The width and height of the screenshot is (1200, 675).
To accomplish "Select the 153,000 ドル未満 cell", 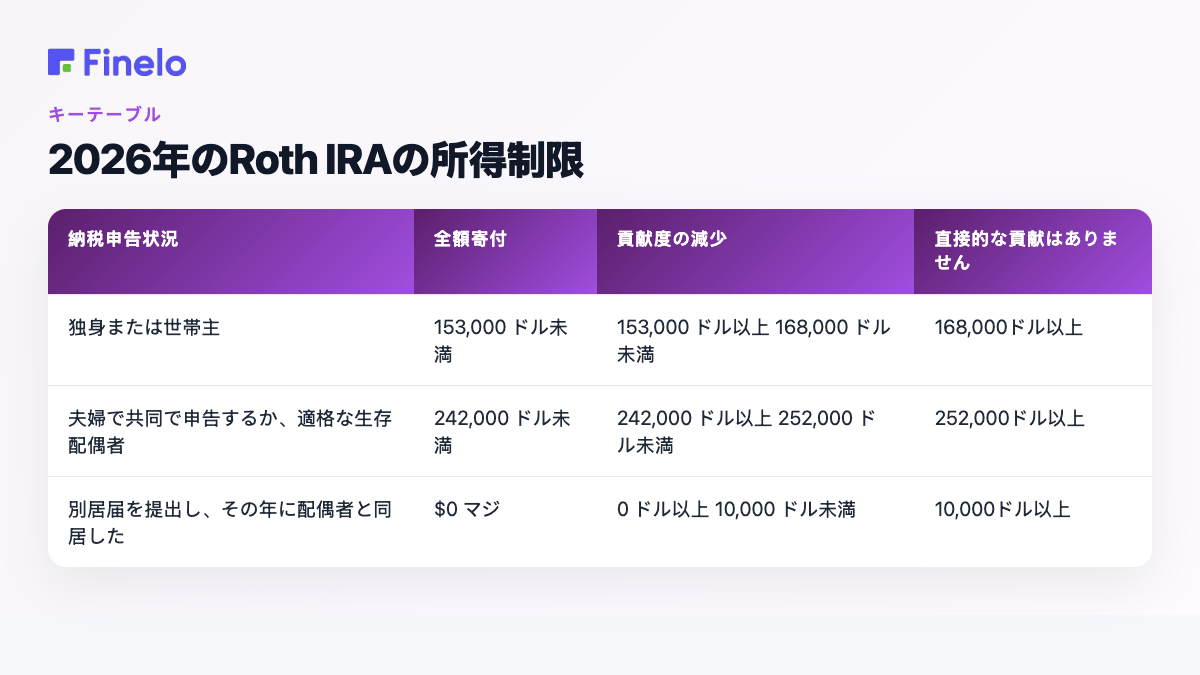I will [x=503, y=340].
